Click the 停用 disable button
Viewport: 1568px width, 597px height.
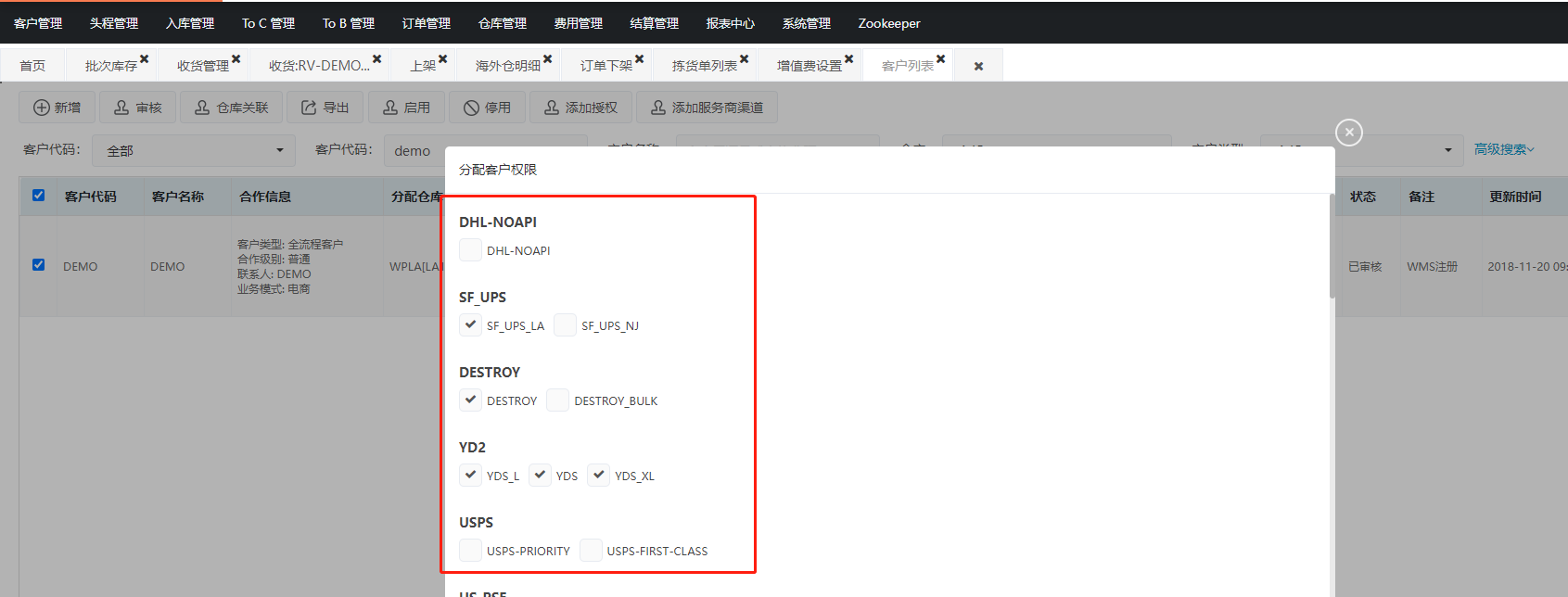tap(487, 108)
